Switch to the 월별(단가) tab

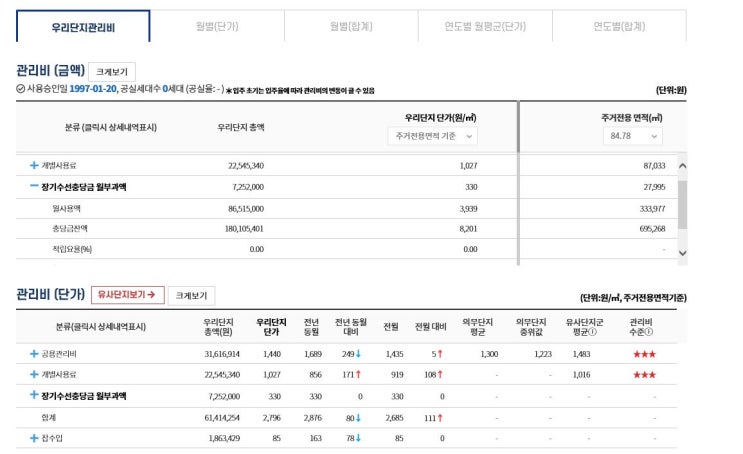click(217, 27)
